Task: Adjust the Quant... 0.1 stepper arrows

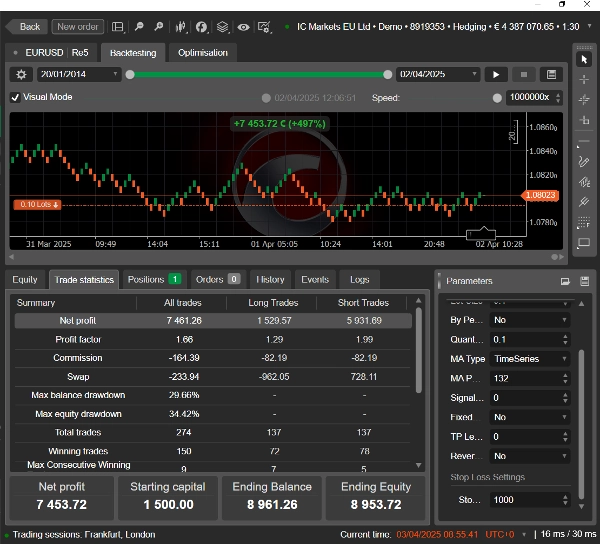Action: pos(565,339)
